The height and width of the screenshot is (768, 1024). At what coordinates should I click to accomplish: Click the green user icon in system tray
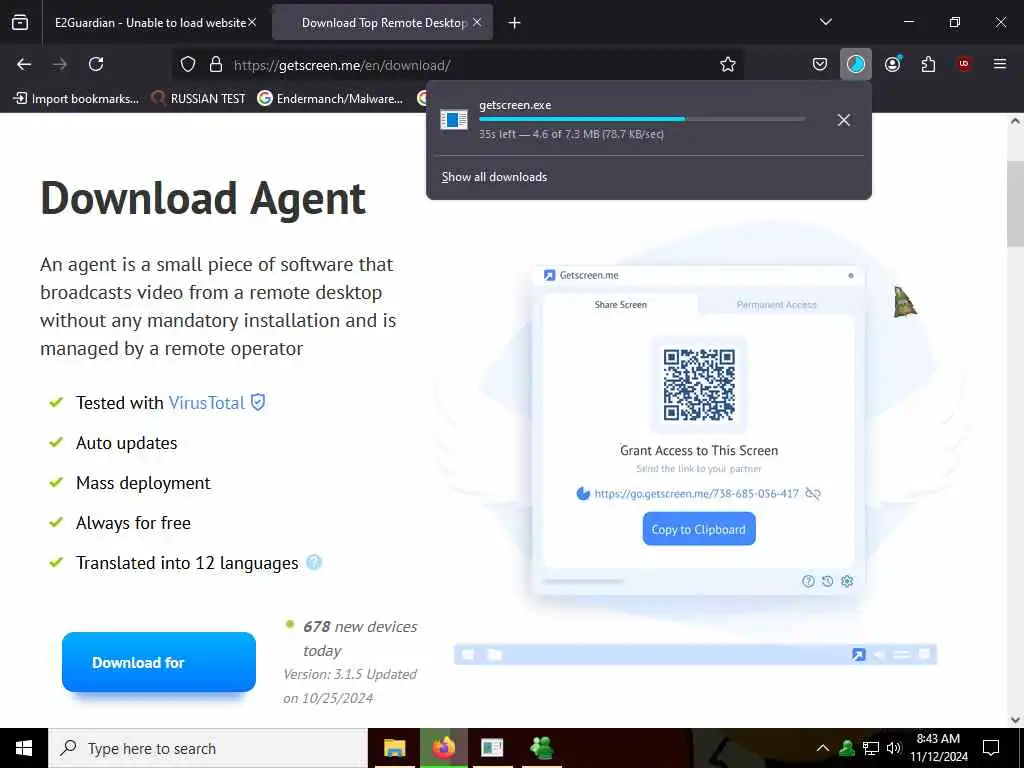[847, 748]
